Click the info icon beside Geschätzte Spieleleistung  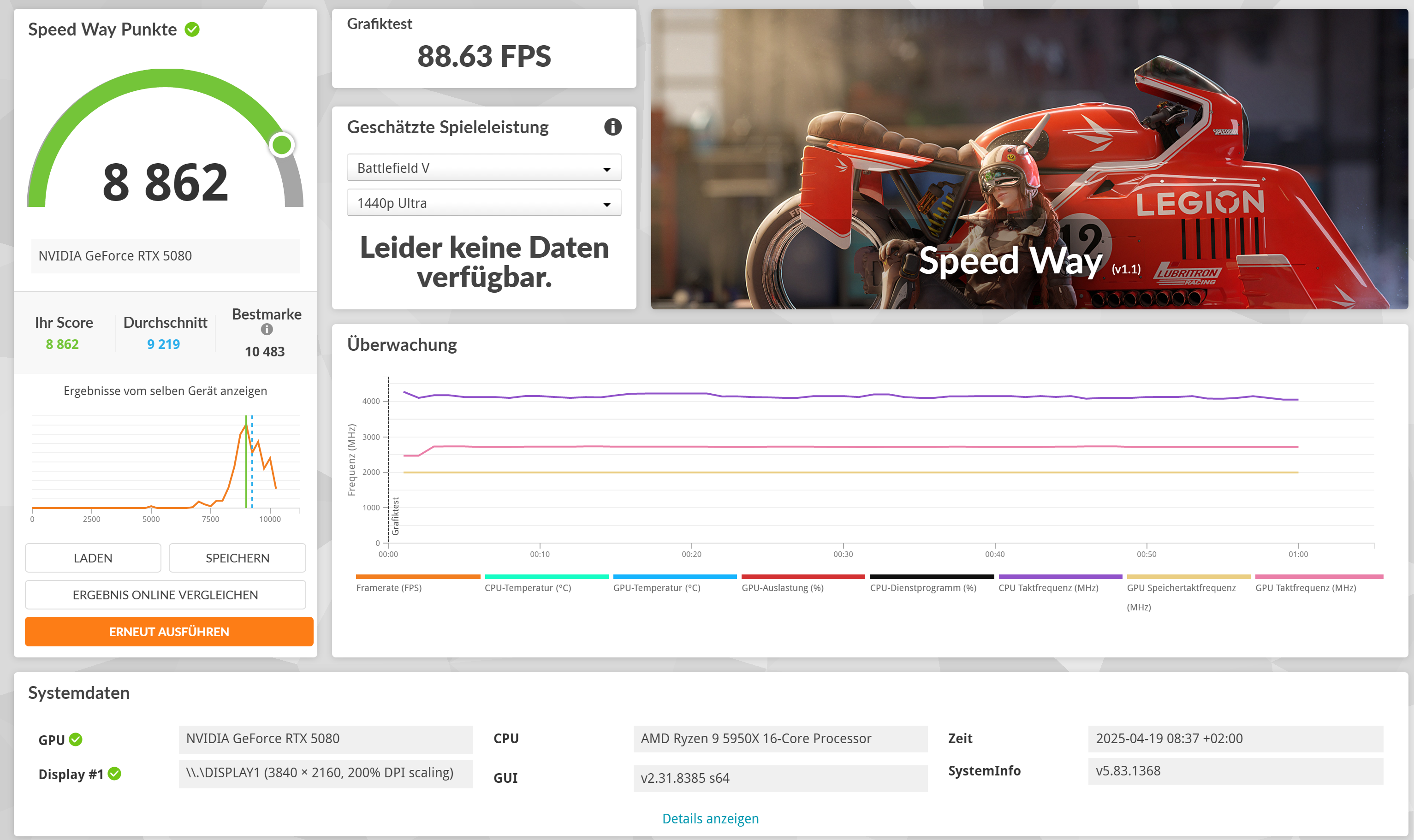612,127
